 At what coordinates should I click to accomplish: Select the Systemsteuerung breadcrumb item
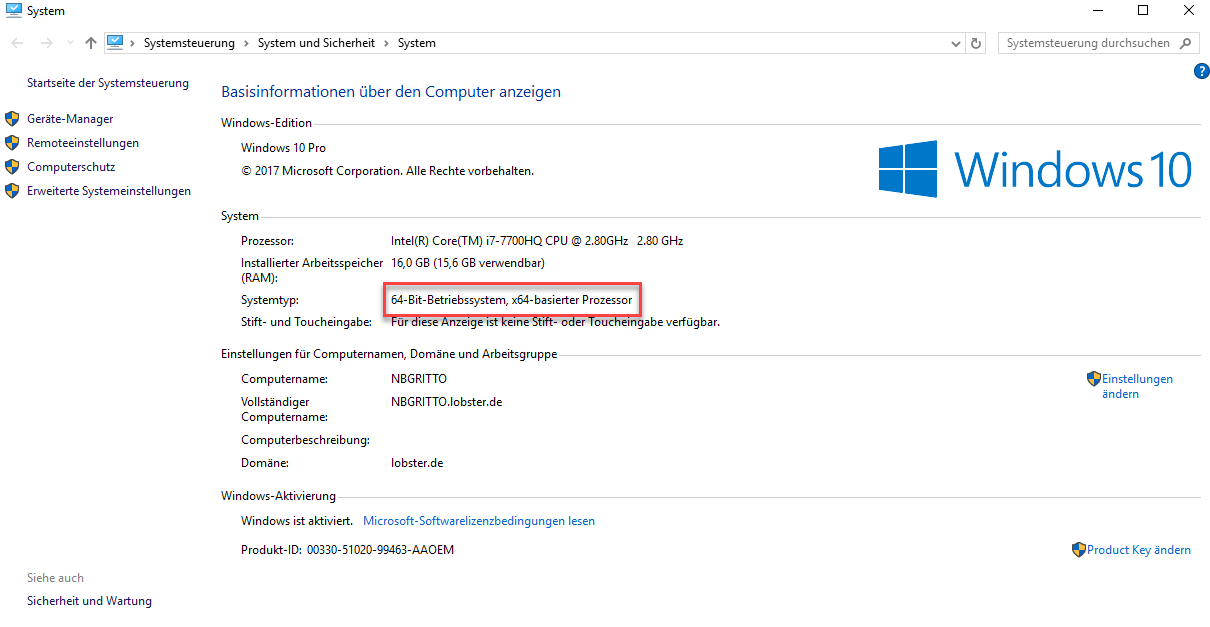pos(189,43)
